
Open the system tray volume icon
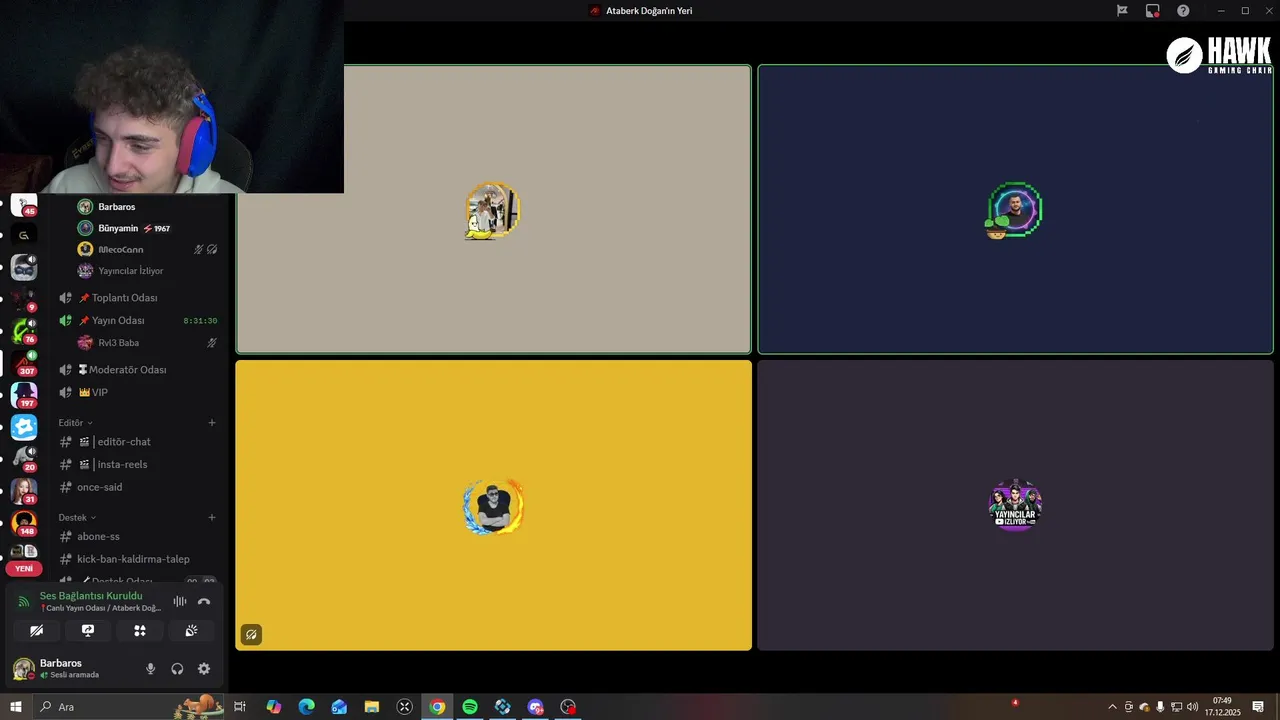coord(1192,707)
